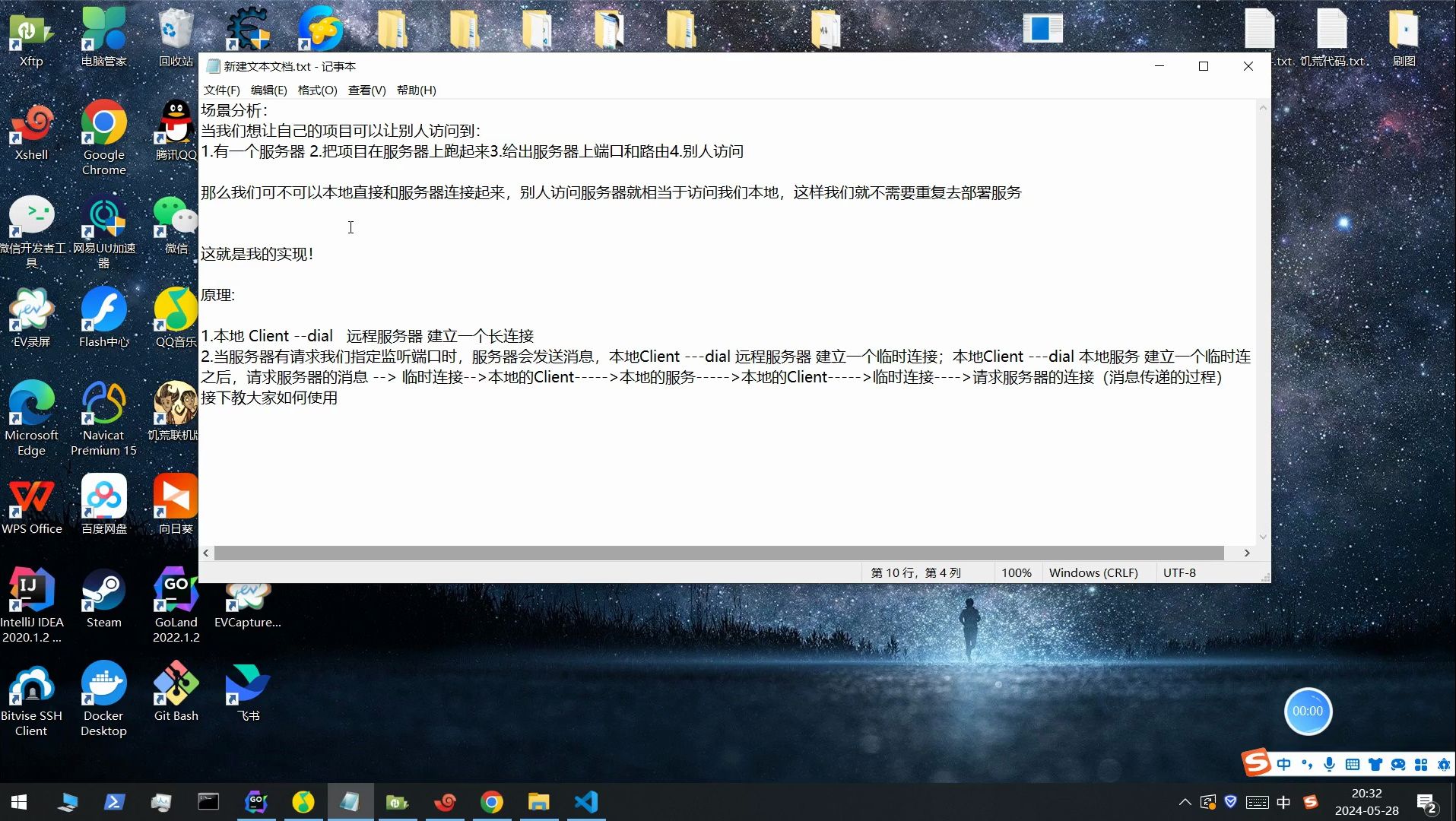Toggle punctuation mode on Sogou toolbar
Viewport: 1456px width, 821px height.
pyautogui.click(x=1305, y=764)
